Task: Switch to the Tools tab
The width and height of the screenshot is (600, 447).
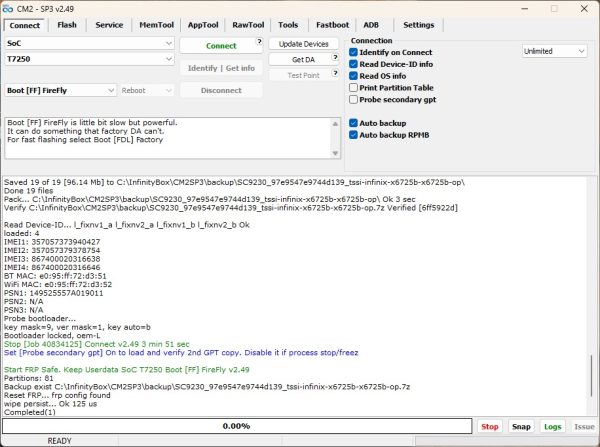Action: pos(288,25)
